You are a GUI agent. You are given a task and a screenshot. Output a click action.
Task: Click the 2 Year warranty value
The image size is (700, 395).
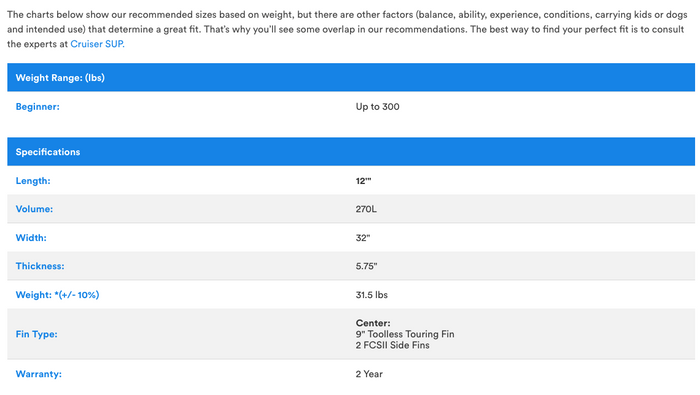coord(369,374)
